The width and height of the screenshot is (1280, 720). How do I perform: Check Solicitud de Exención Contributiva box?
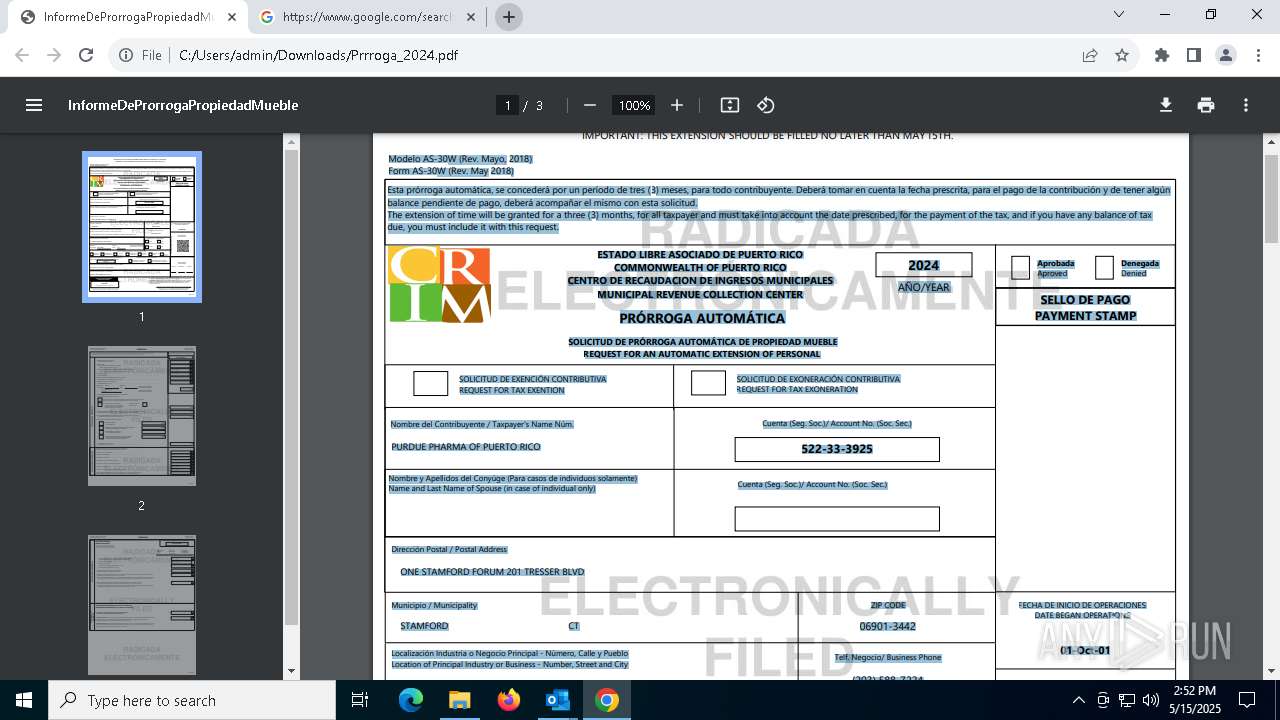(431, 383)
